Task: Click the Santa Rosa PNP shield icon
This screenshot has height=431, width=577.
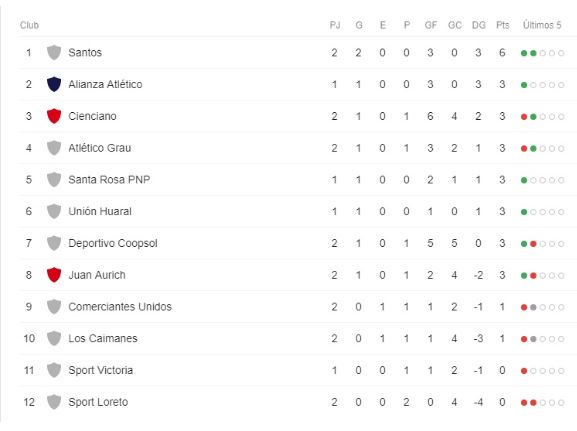Action: tap(54, 180)
